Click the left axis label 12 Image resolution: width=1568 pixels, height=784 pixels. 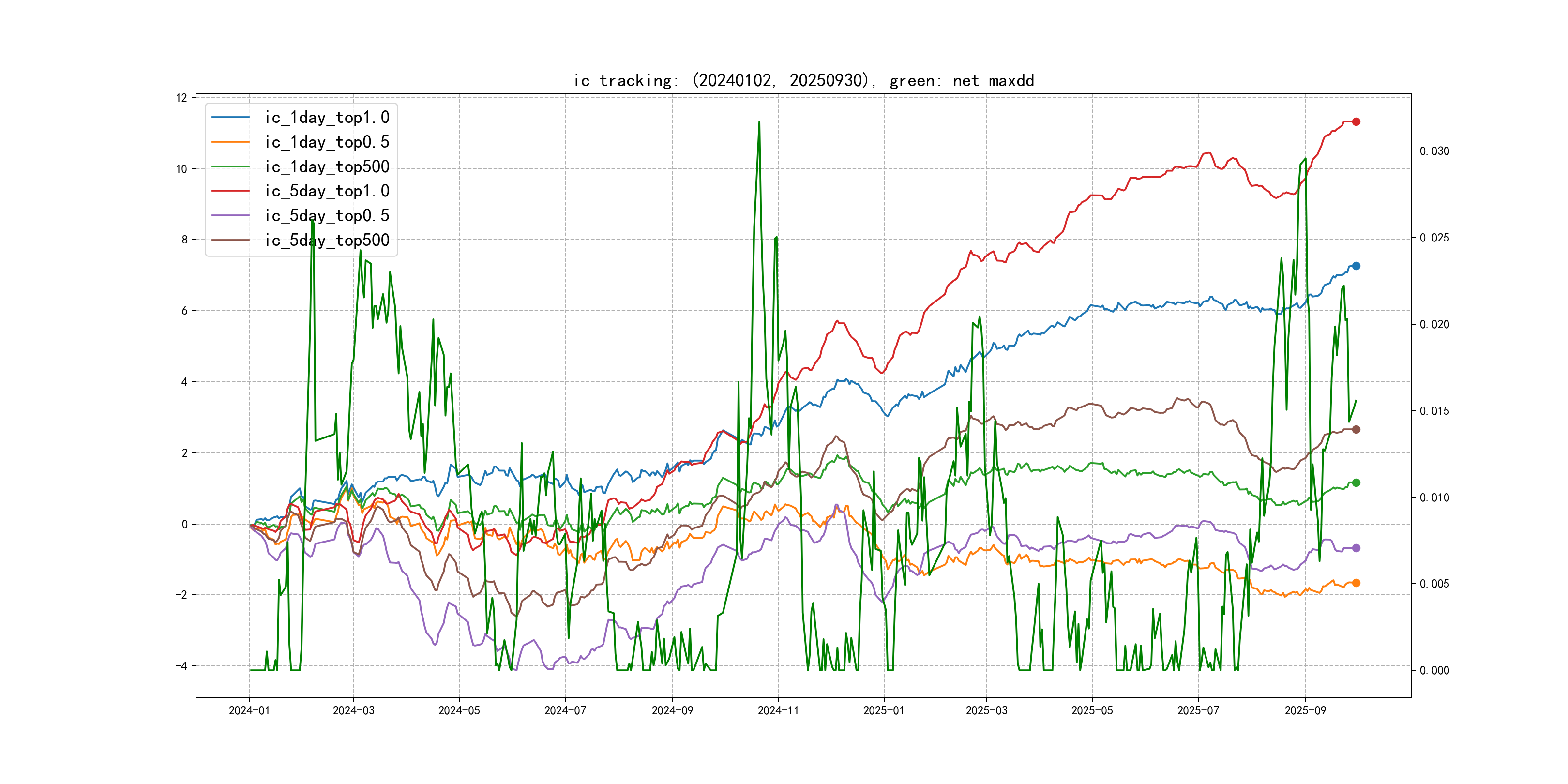pyautogui.click(x=181, y=98)
